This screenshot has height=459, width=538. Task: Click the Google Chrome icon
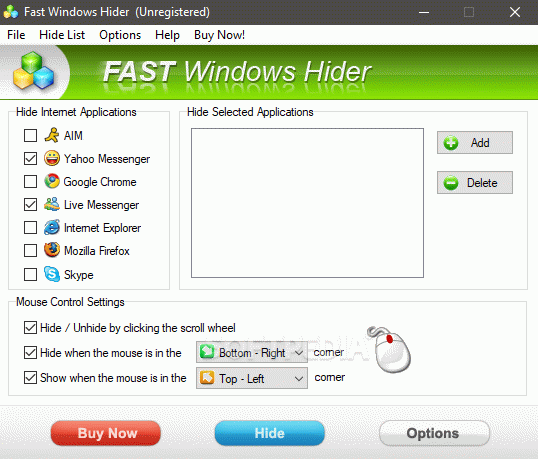click(x=52, y=181)
